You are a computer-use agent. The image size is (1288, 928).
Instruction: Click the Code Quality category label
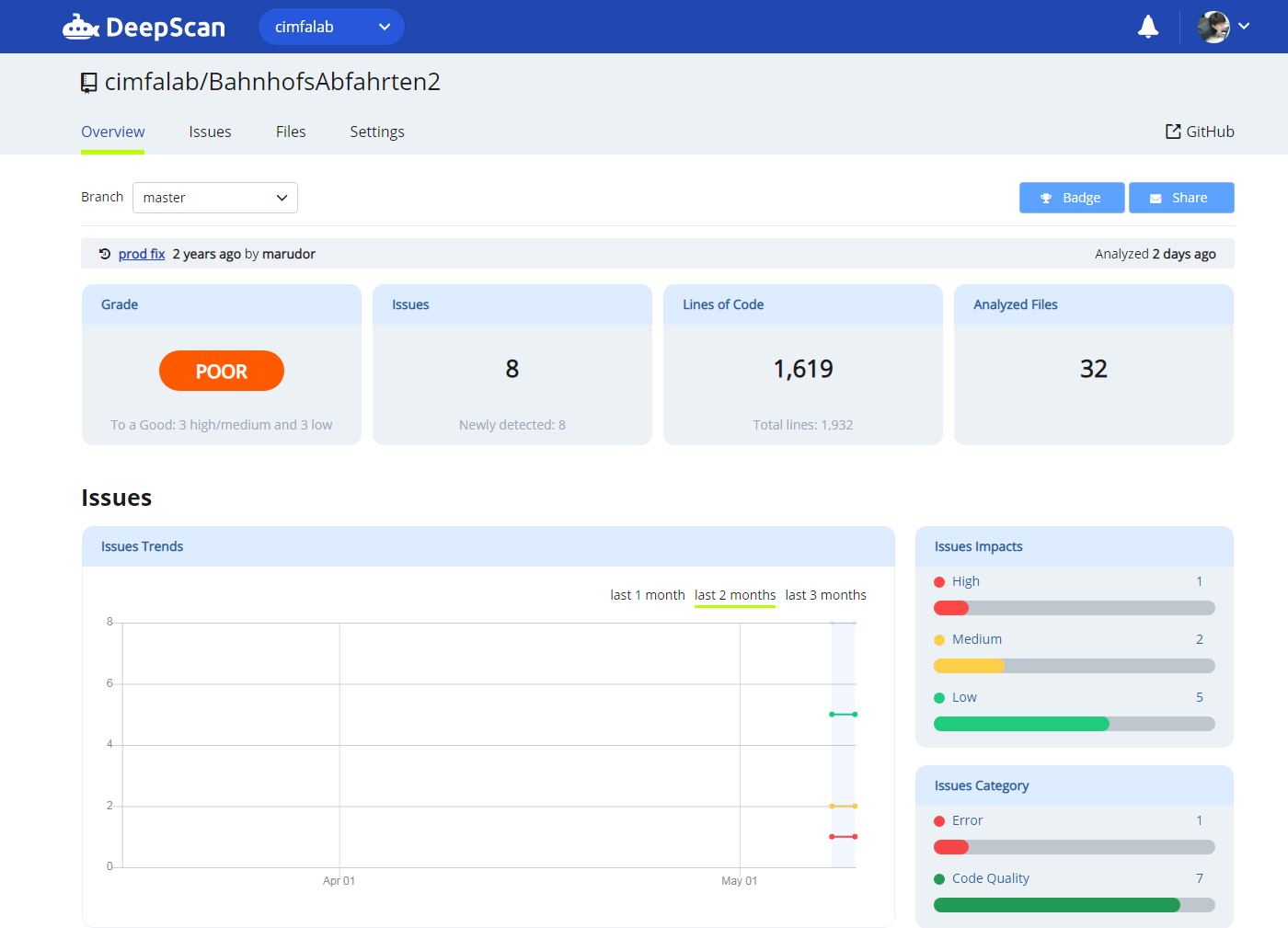pyautogui.click(x=991, y=878)
